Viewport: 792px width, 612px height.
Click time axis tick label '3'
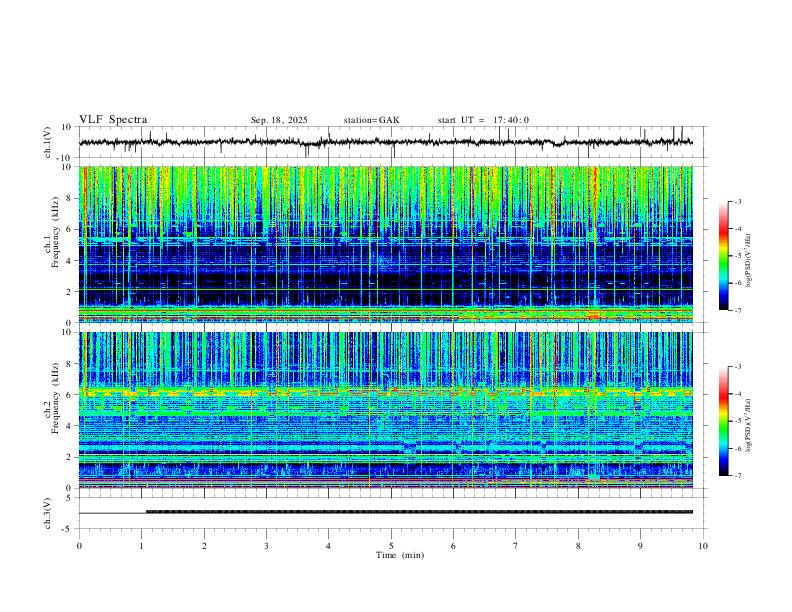click(x=266, y=546)
